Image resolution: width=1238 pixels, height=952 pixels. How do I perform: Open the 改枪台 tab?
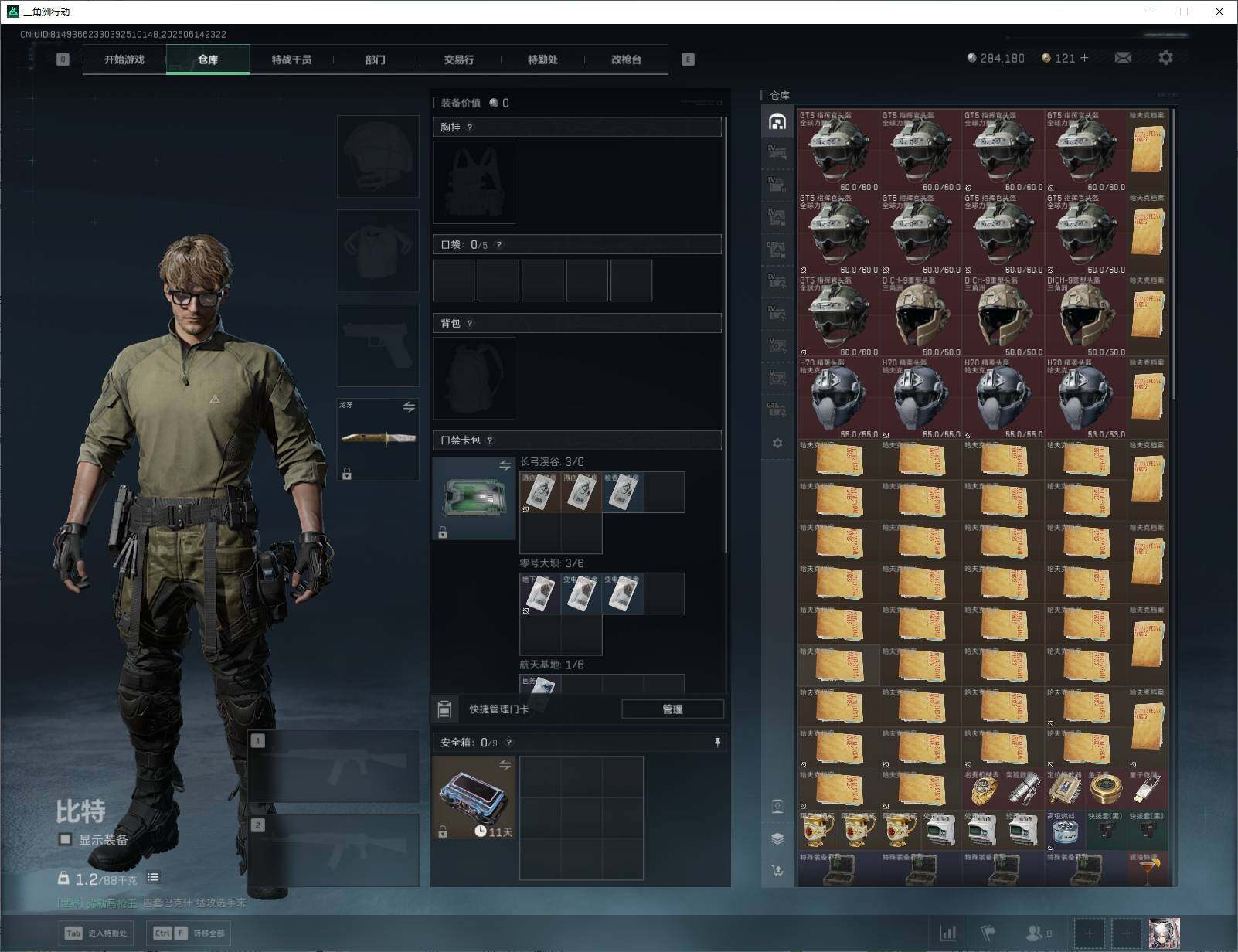(x=626, y=59)
